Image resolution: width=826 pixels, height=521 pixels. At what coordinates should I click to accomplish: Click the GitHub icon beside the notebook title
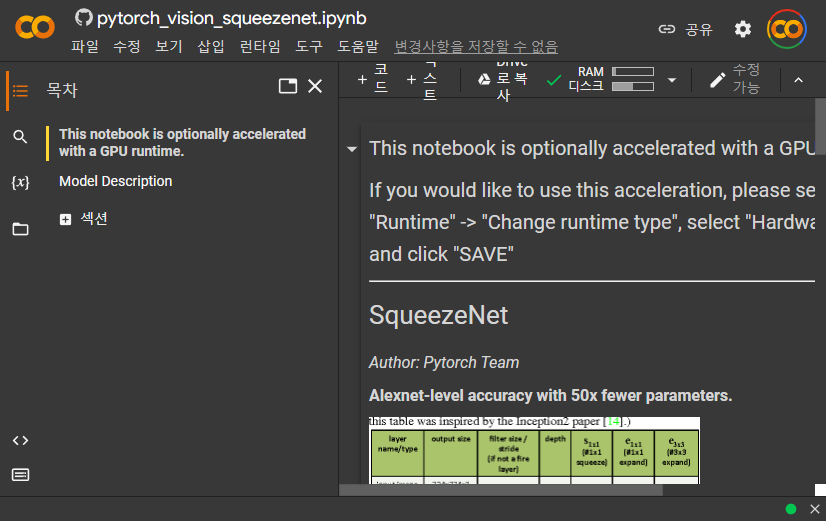pos(83,18)
